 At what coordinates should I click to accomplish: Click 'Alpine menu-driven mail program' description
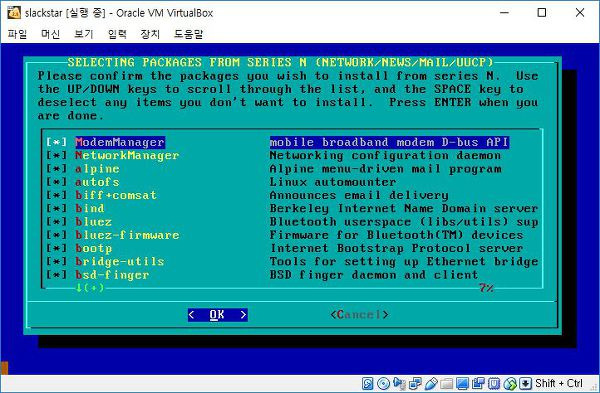(x=385, y=169)
